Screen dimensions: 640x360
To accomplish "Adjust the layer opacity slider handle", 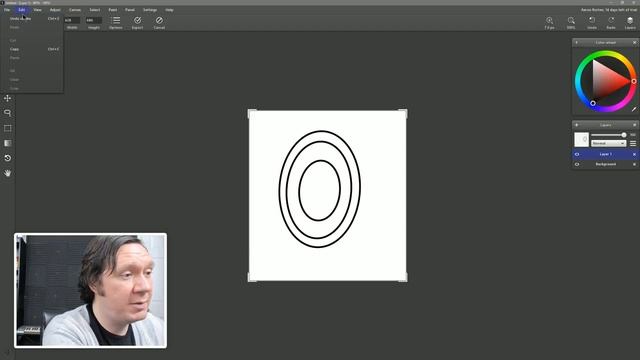I will coord(624,135).
